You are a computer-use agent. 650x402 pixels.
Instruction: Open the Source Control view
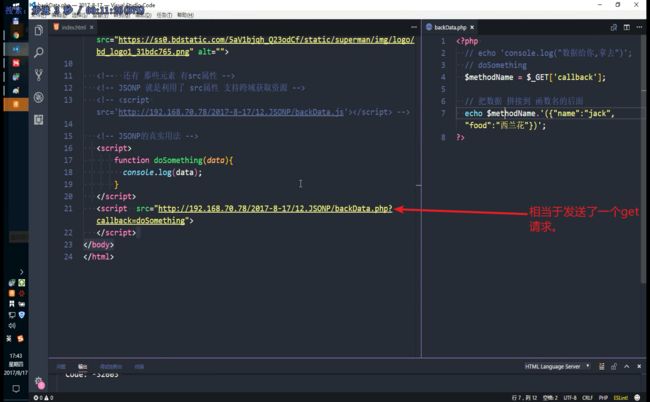pyautogui.click(x=39, y=75)
